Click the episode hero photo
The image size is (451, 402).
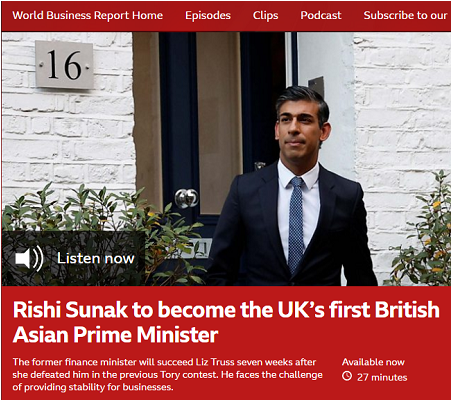coord(226,159)
